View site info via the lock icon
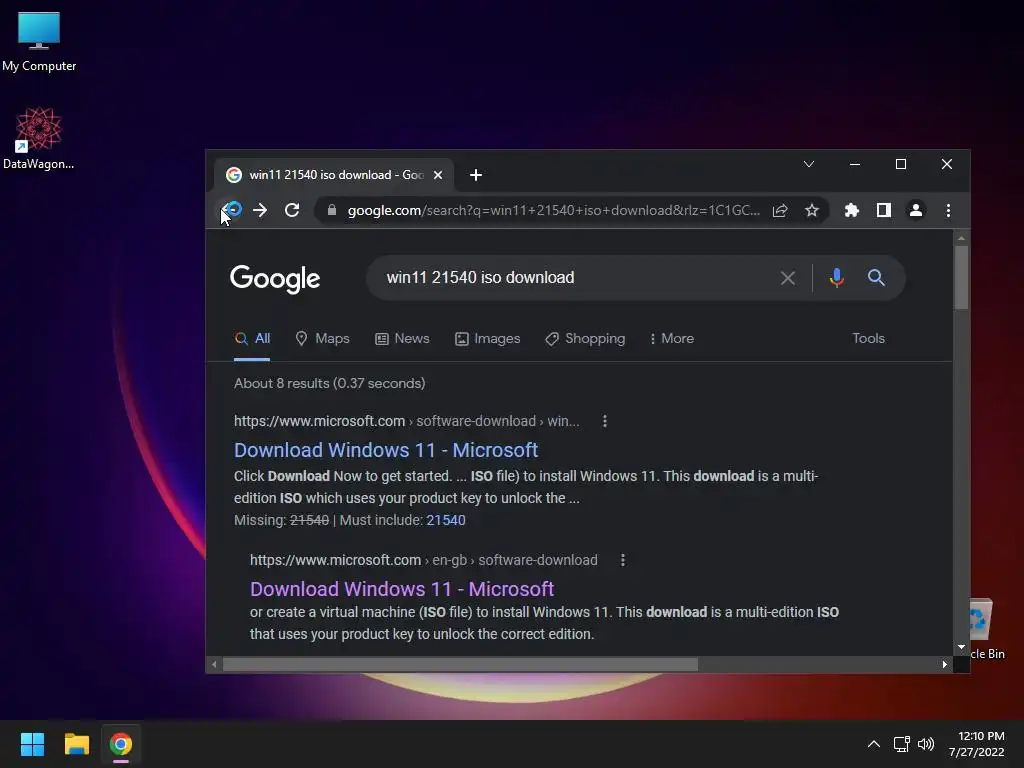This screenshot has width=1024, height=768. click(332, 210)
